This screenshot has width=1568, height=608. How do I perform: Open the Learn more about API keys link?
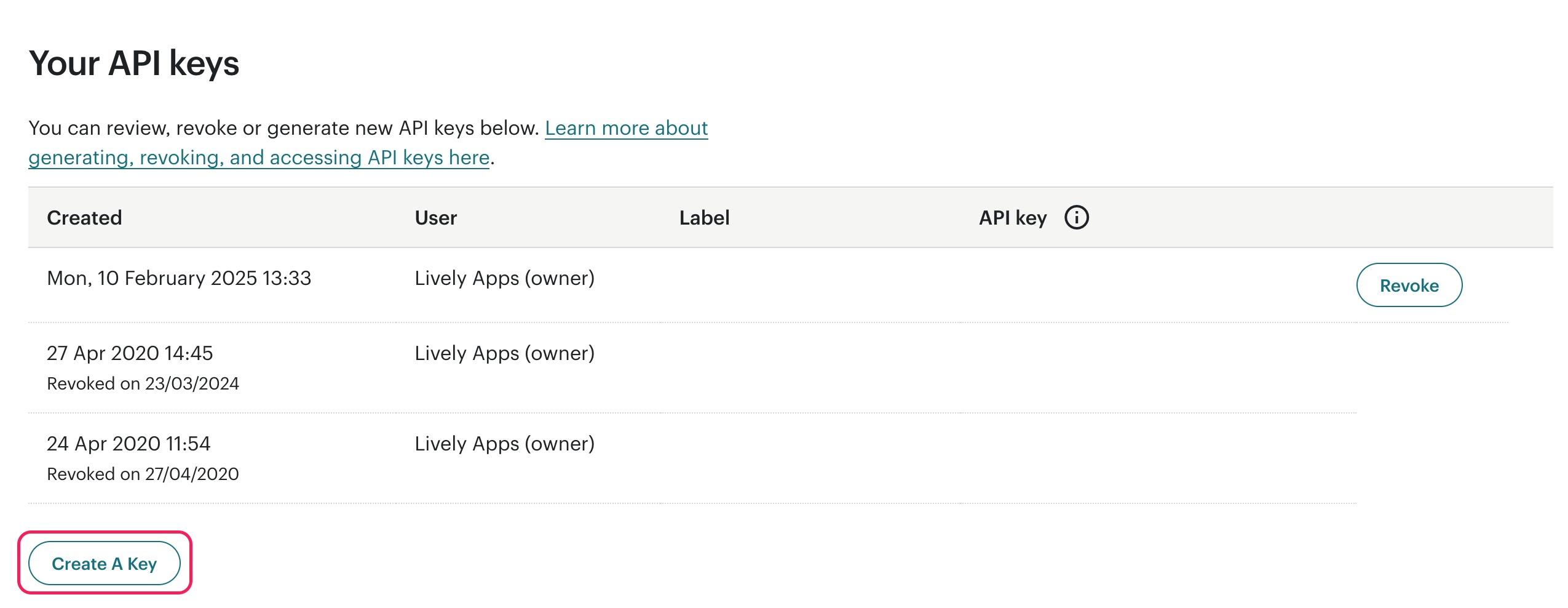(x=626, y=129)
